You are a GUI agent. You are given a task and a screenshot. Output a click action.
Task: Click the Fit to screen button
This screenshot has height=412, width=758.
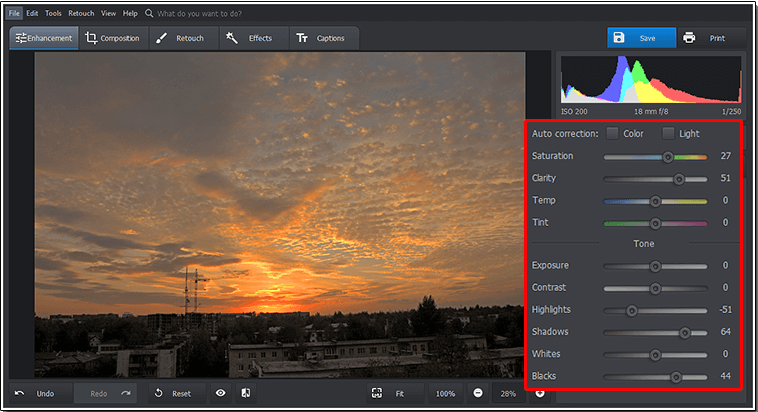point(394,394)
